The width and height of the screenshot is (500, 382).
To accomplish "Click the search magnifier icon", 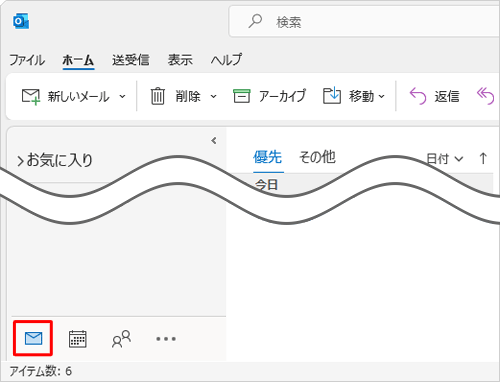I will point(255,21).
